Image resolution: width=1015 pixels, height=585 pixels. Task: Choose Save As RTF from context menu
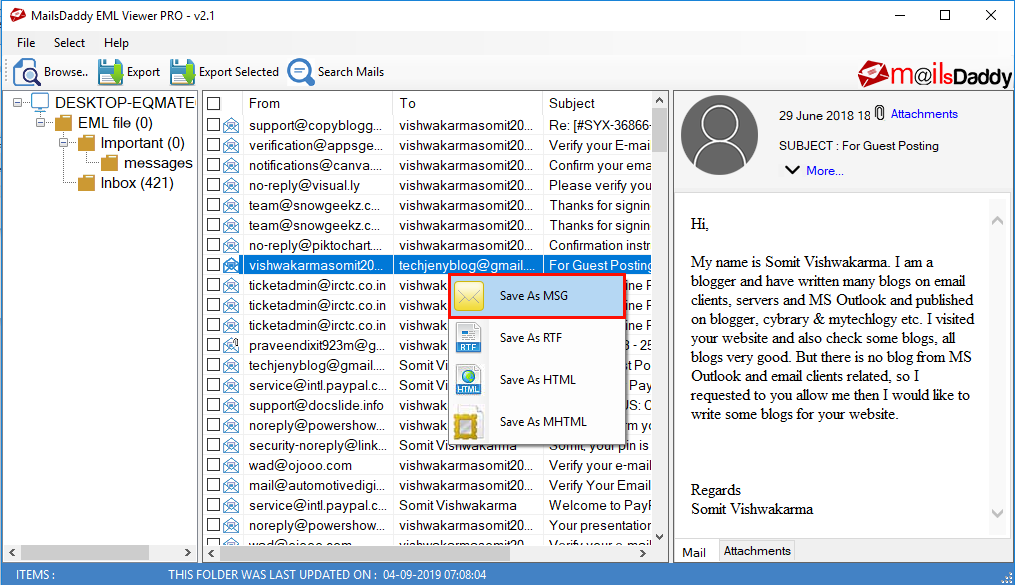(537, 338)
